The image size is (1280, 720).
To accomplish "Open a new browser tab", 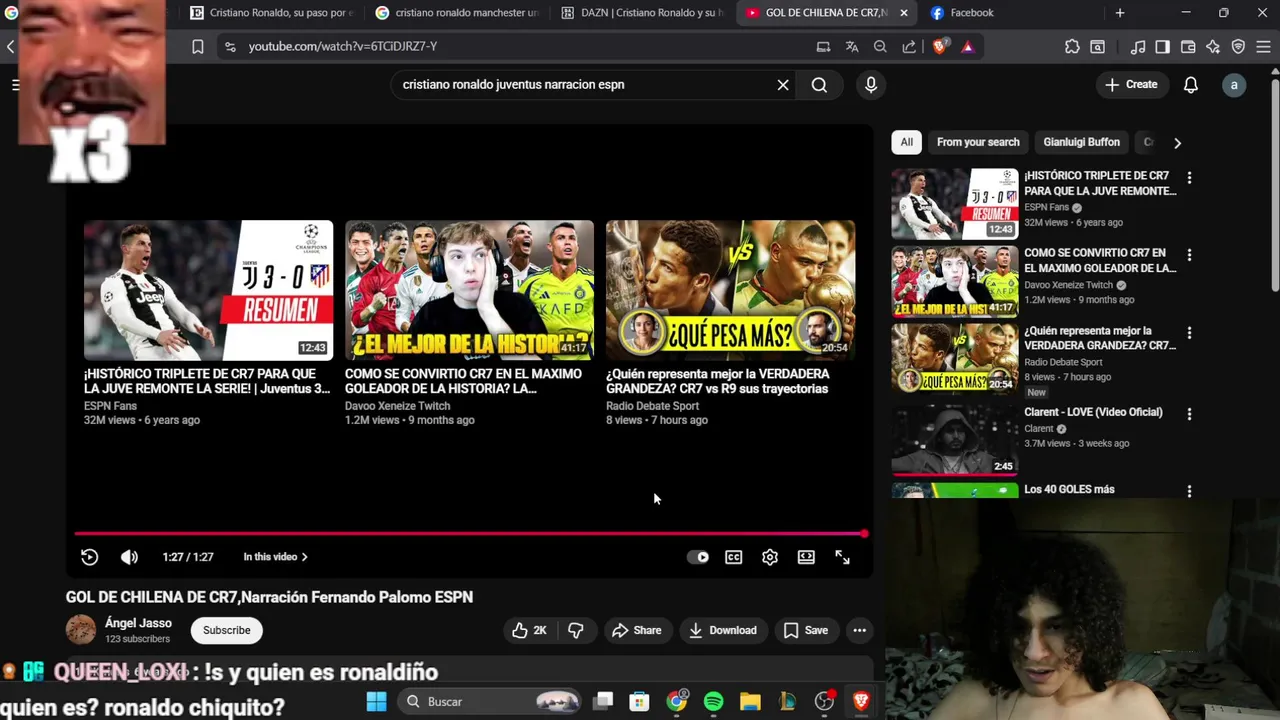I will (1120, 13).
